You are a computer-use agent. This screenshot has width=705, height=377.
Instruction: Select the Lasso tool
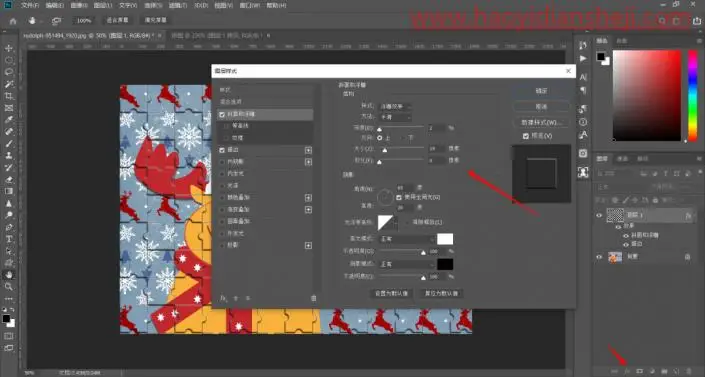pos(9,72)
